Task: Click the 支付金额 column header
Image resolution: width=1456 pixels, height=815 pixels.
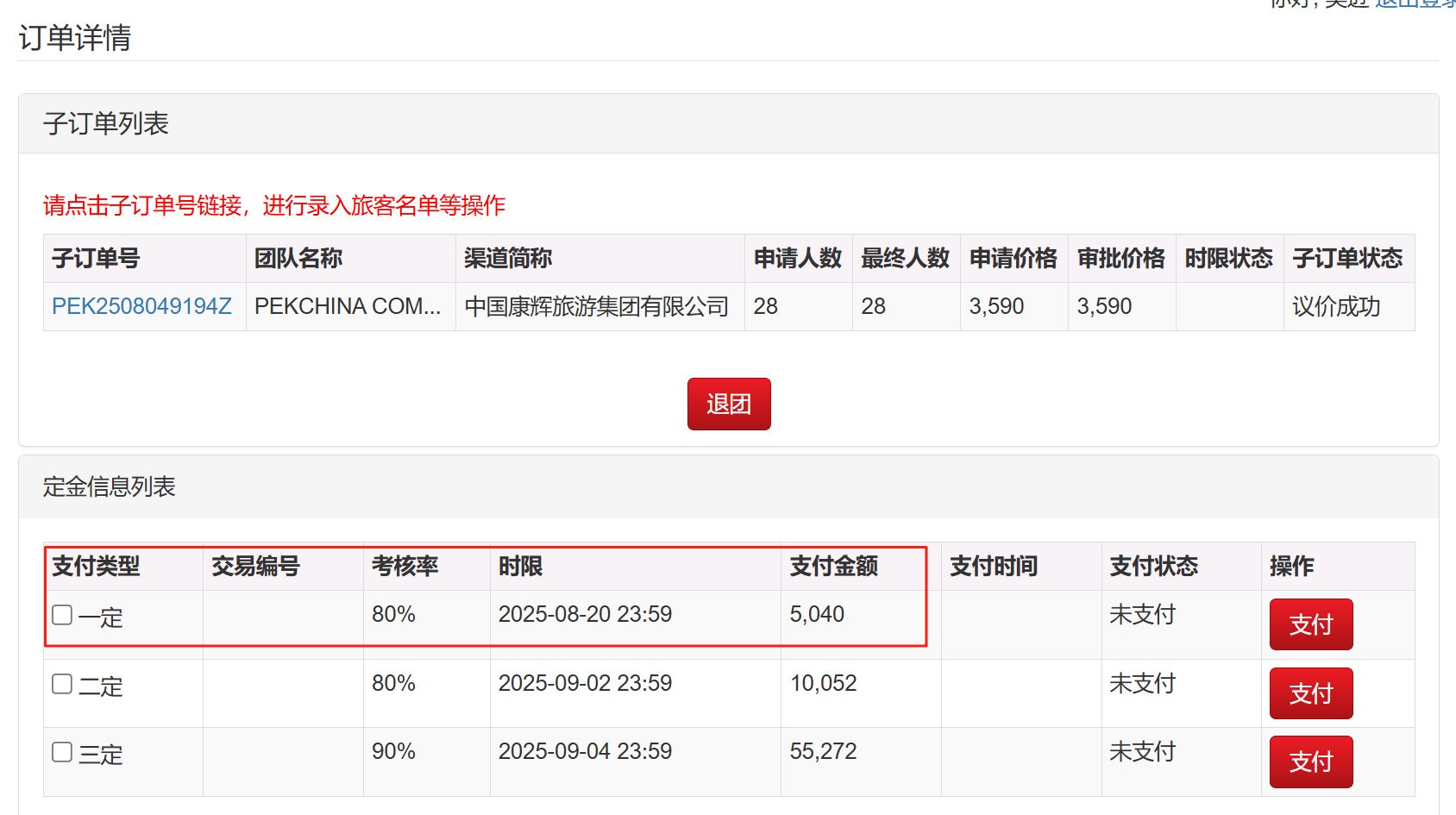Action: coord(833,566)
